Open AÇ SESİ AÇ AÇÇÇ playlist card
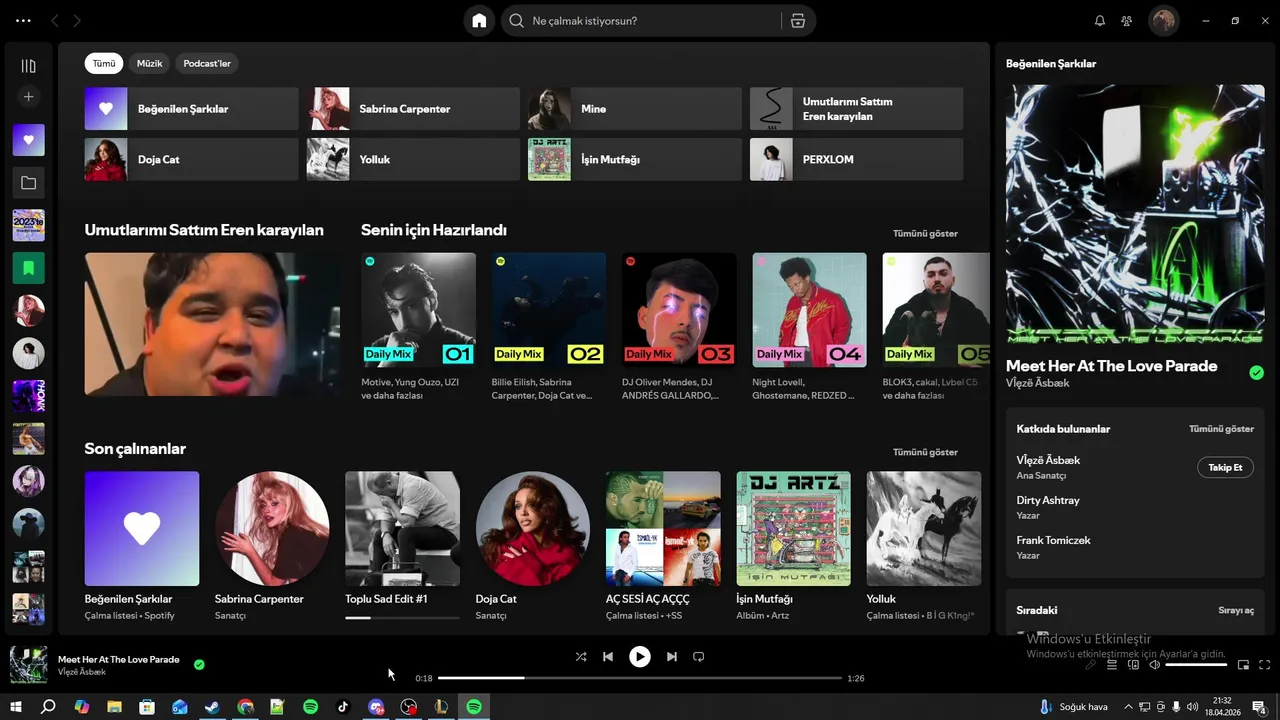The image size is (1280, 720). [663, 546]
